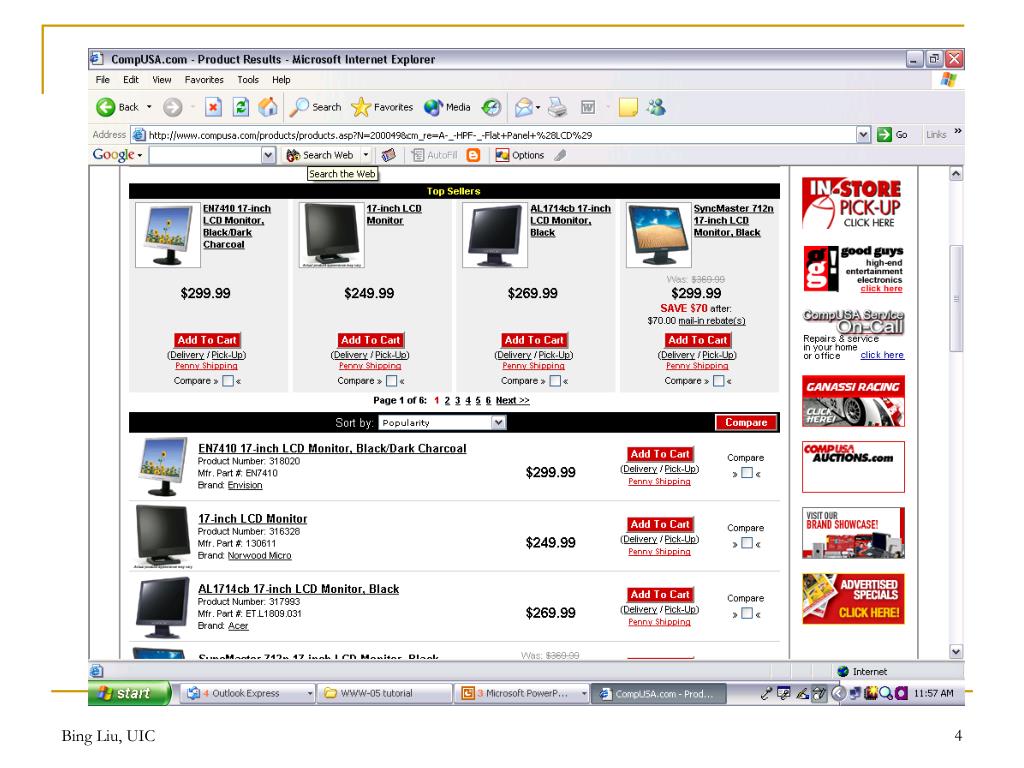
Task: Click the scrollbar up arrow
Action: pos(956,174)
